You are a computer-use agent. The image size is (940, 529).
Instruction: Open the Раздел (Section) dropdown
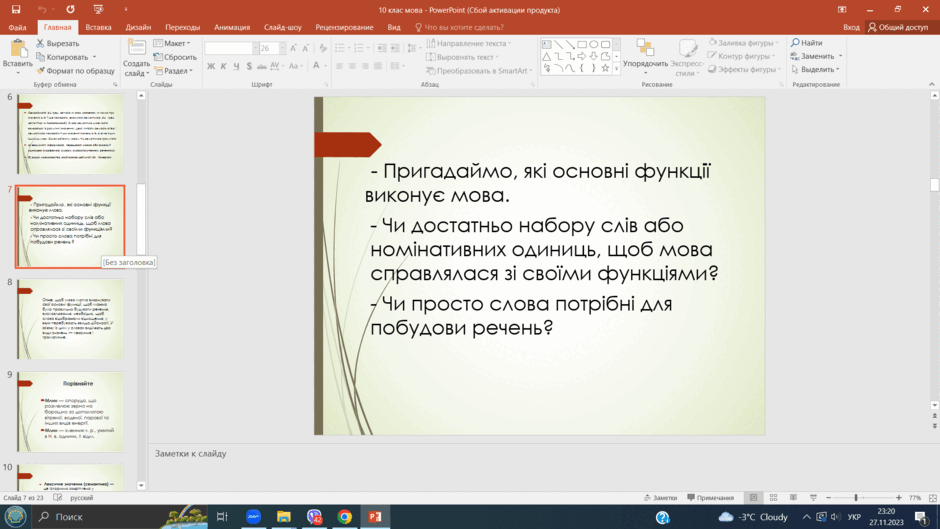click(x=173, y=71)
